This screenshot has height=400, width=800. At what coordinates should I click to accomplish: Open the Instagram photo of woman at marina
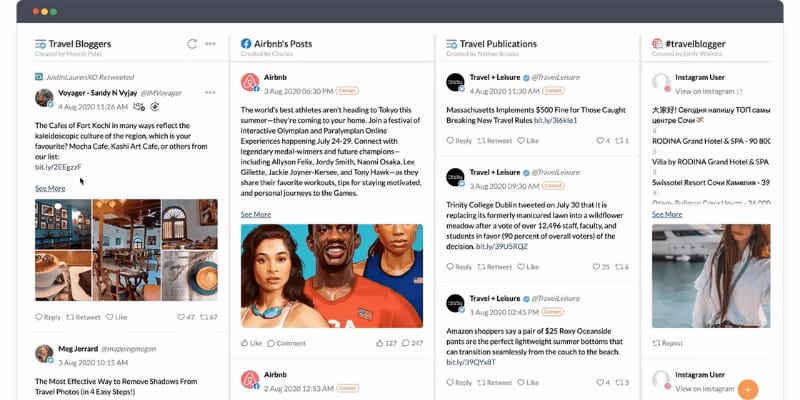pos(711,276)
